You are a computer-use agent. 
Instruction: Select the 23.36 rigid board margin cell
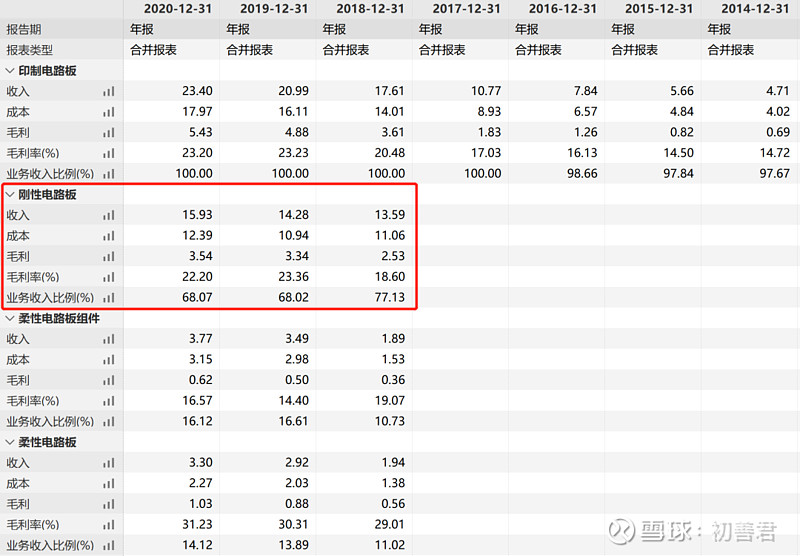[293, 276]
